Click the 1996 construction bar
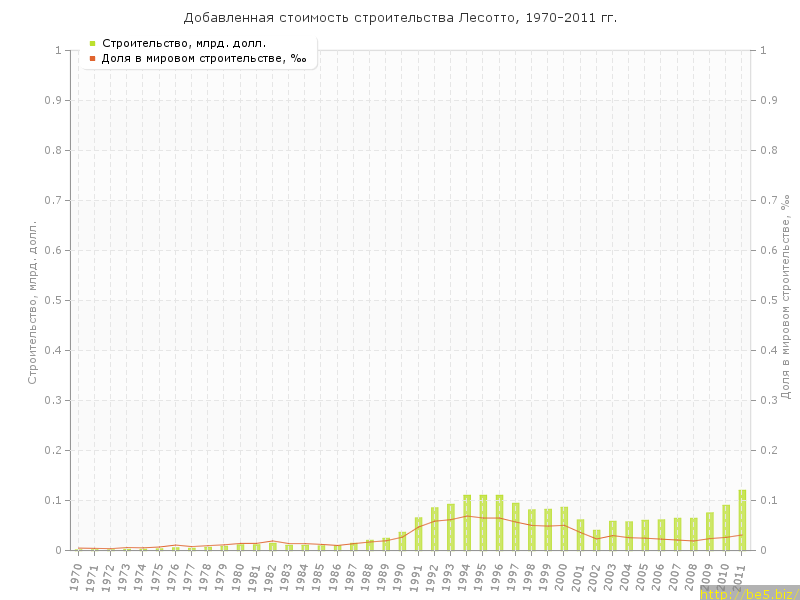This screenshot has width=800, height=600. (x=499, y=523)
